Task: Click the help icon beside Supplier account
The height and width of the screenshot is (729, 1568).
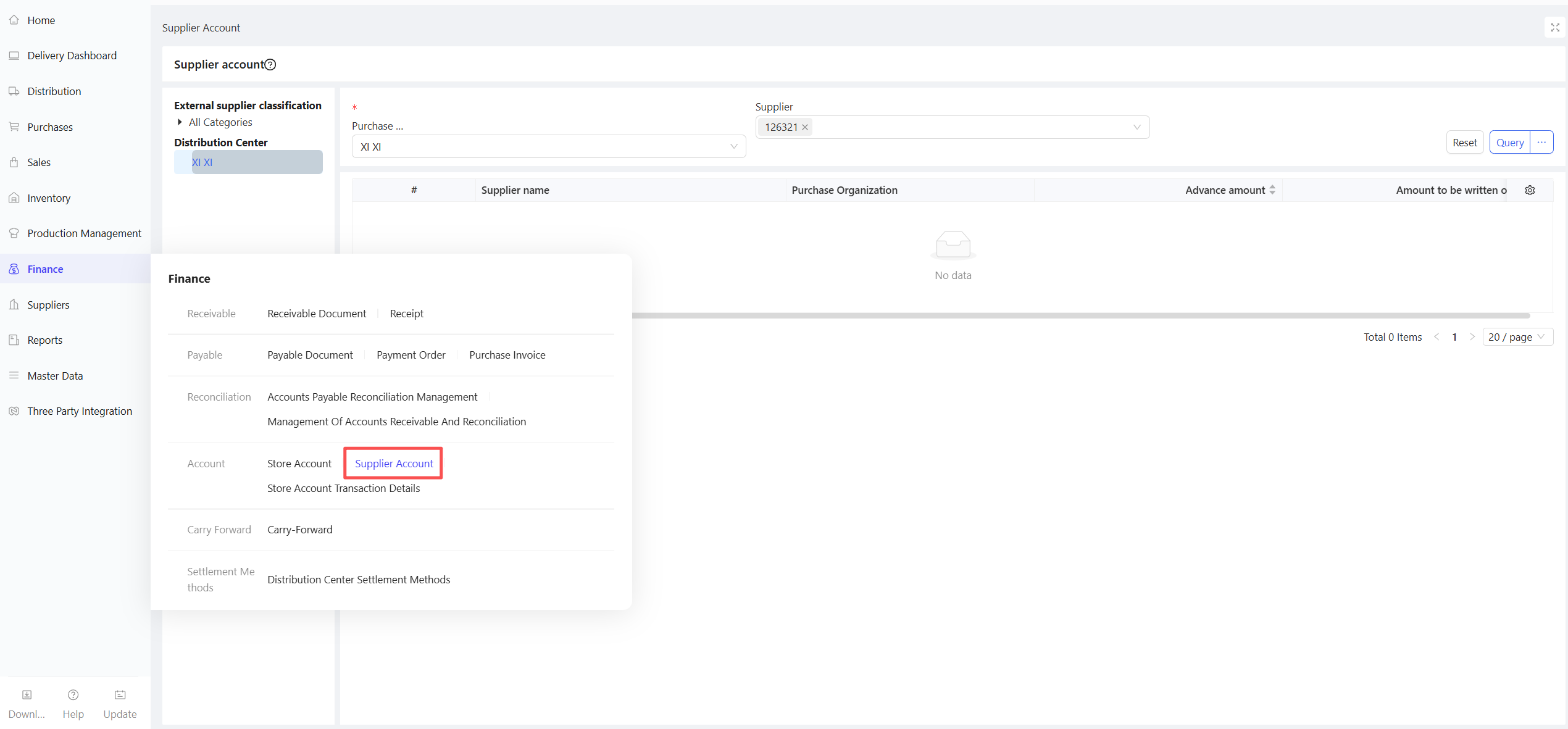Action: click(270, 65)
